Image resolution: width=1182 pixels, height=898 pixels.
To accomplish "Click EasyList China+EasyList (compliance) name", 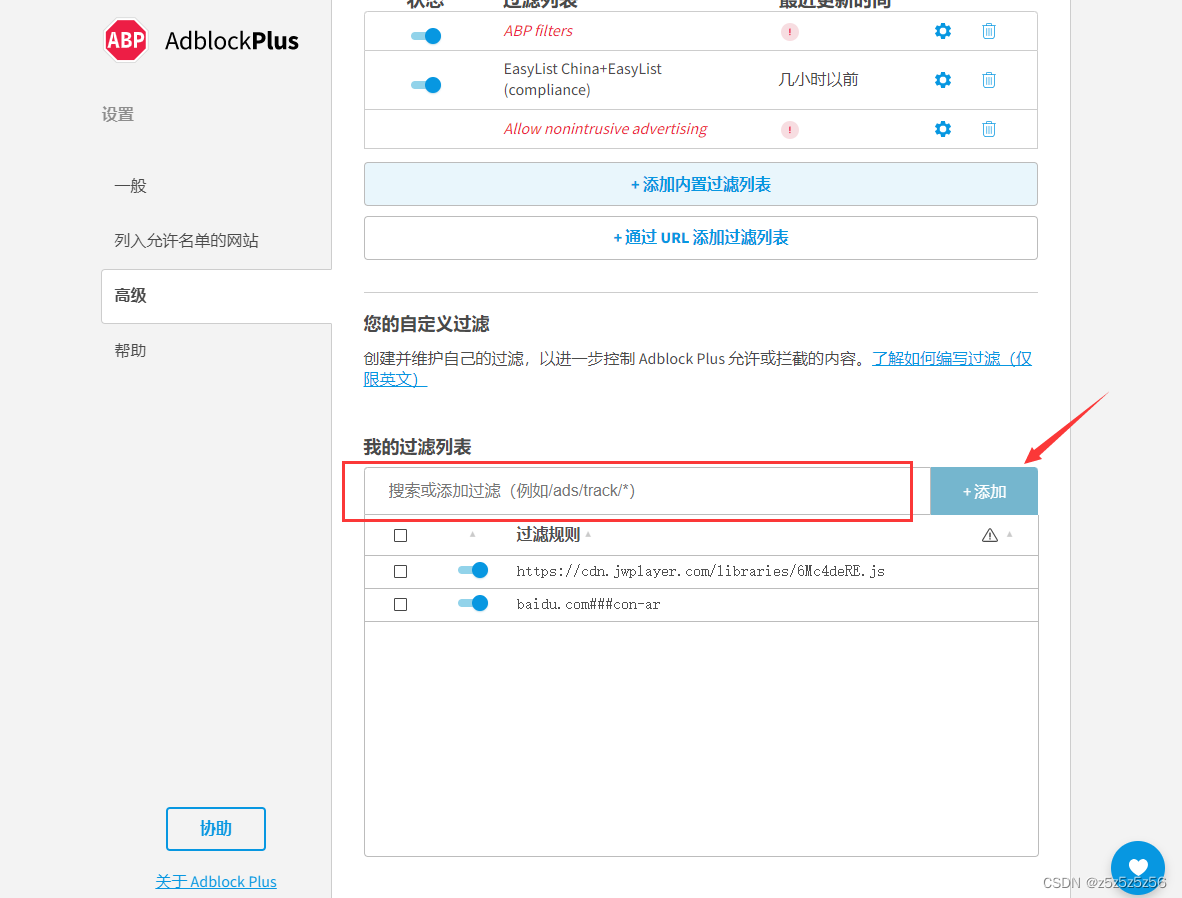I will click(x=583, y=79).
